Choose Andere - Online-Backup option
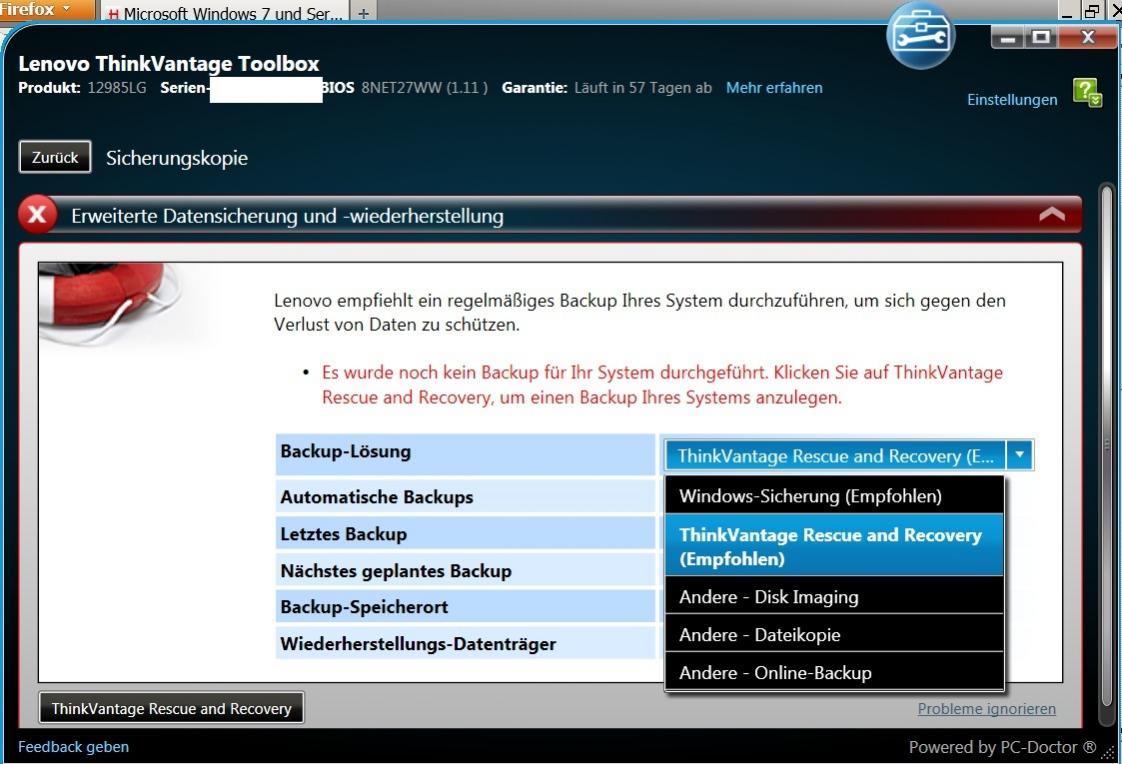Screen dimensions: 1122x764 [834, 672]
